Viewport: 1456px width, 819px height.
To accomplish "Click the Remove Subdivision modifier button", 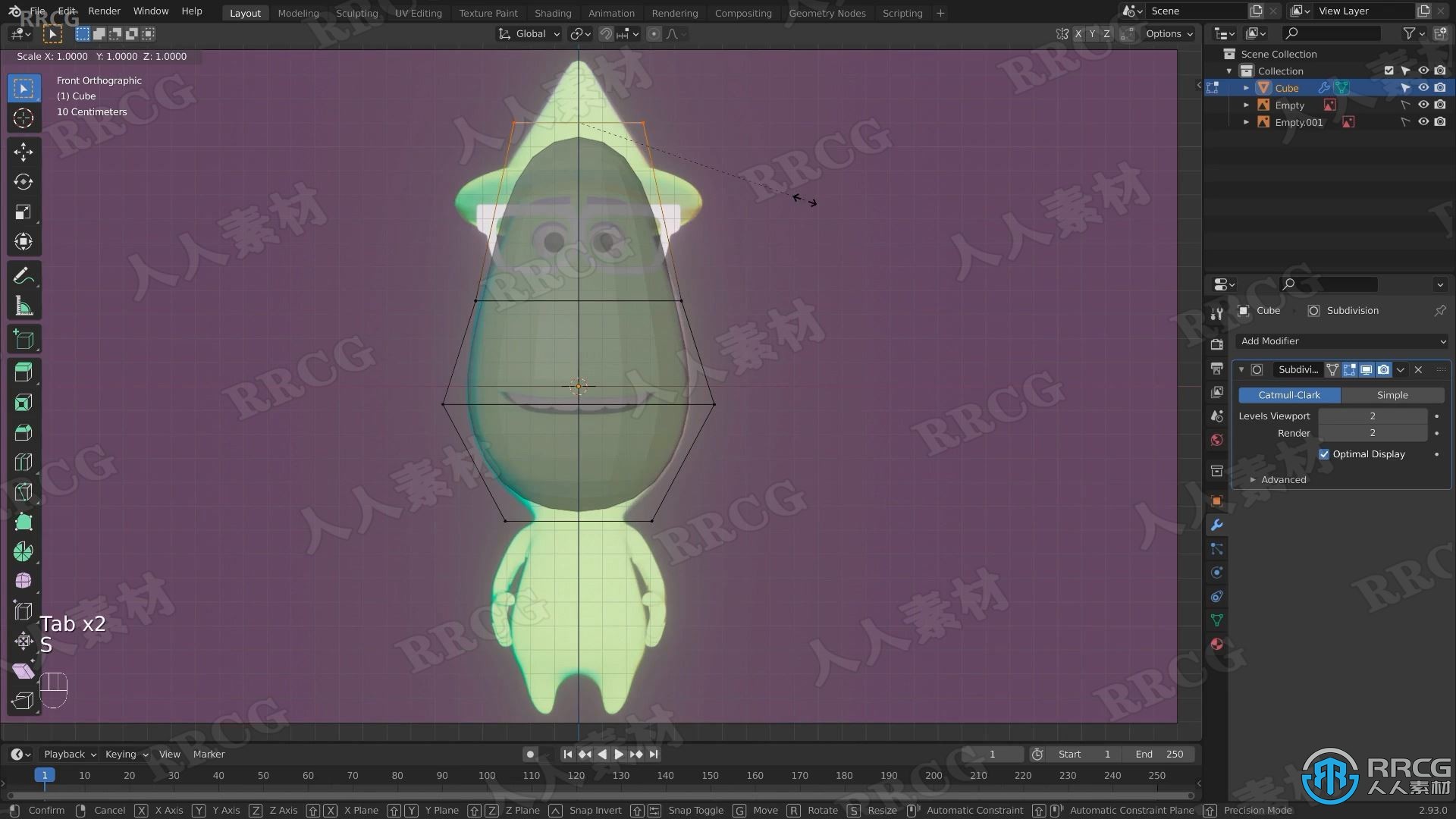I will coord(1417,370).
